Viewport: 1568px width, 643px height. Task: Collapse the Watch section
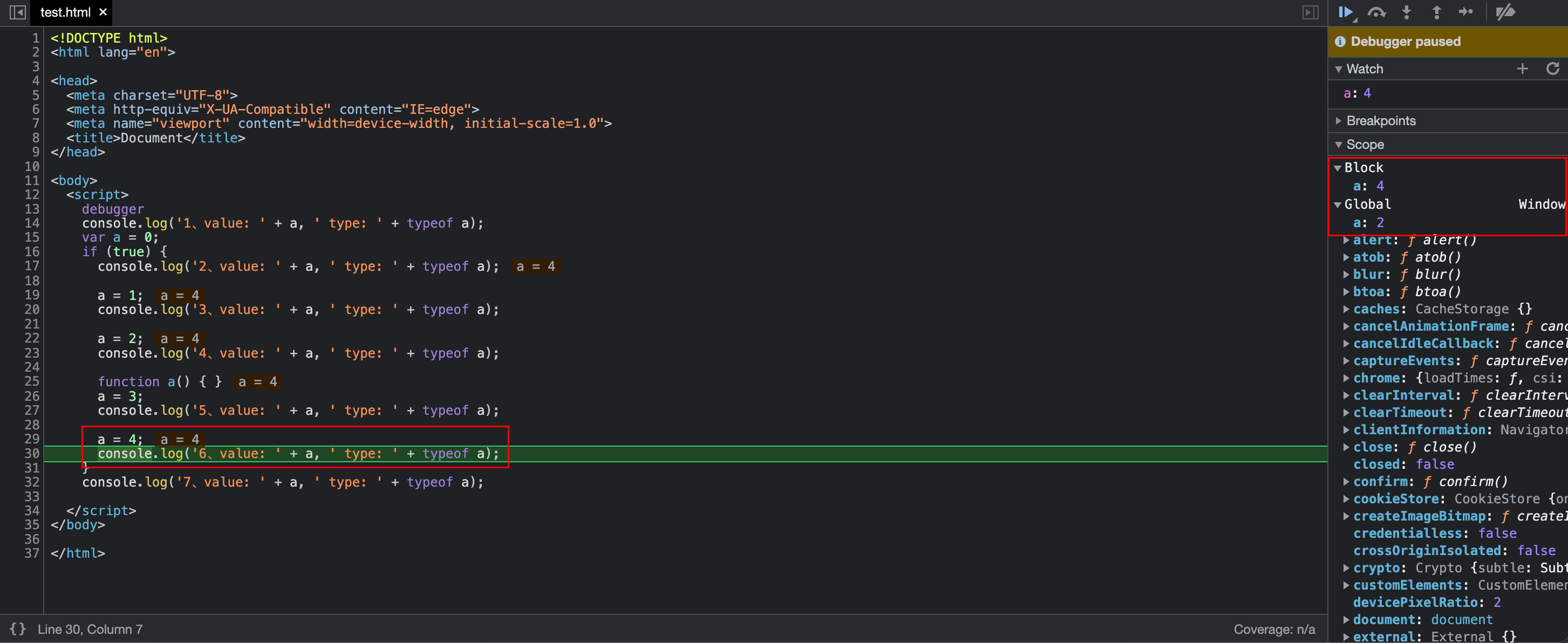1339,70
